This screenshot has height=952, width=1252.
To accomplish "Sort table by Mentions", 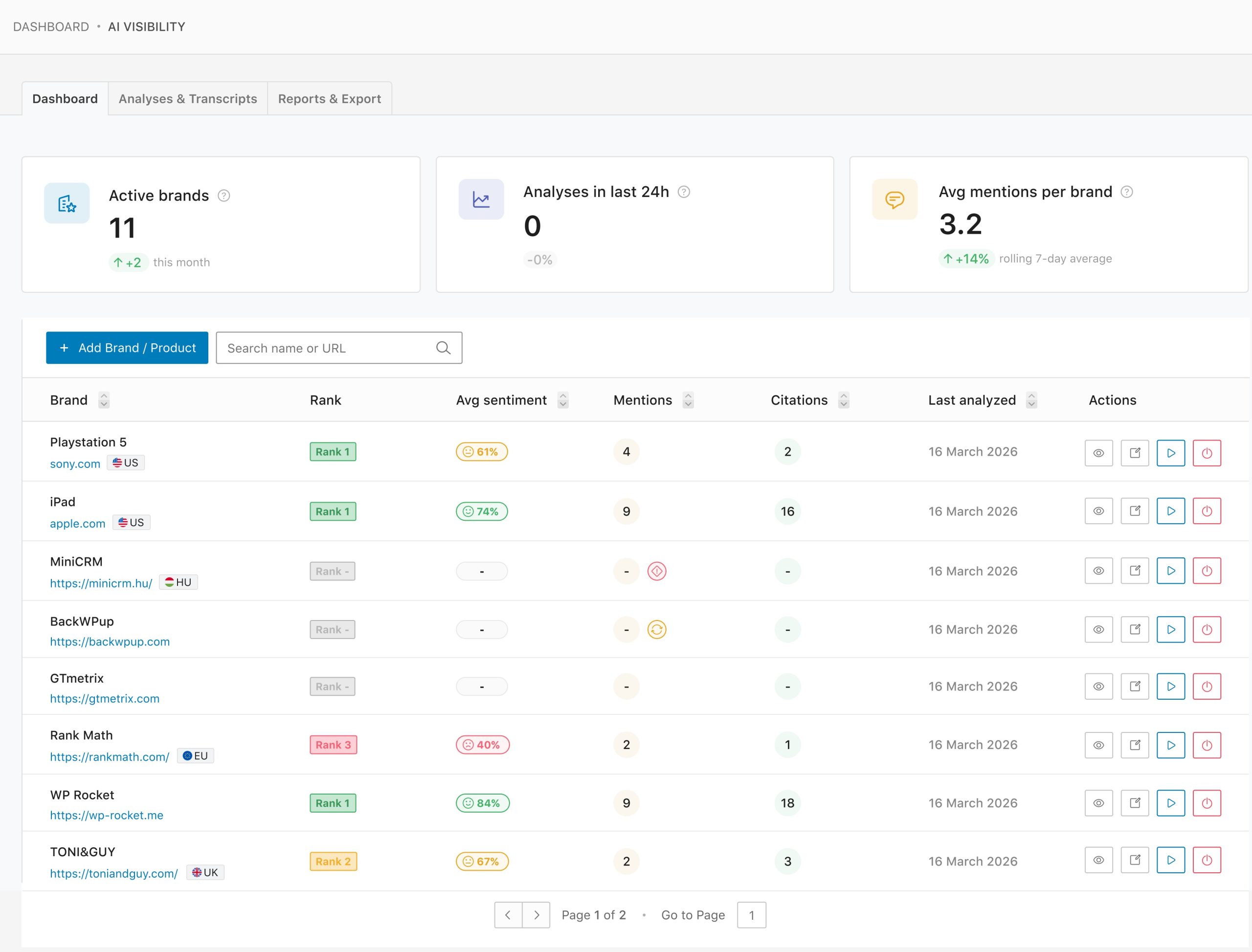I will (688, 400).
